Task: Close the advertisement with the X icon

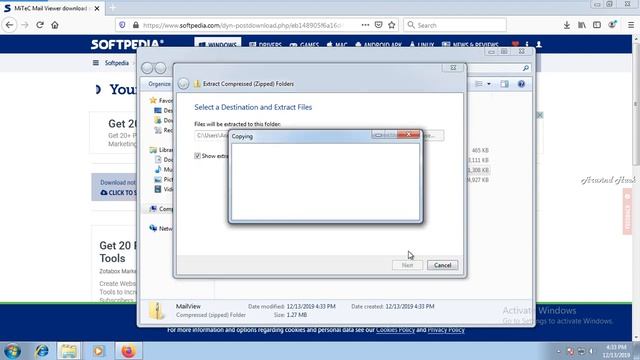Action: (540, 115)
